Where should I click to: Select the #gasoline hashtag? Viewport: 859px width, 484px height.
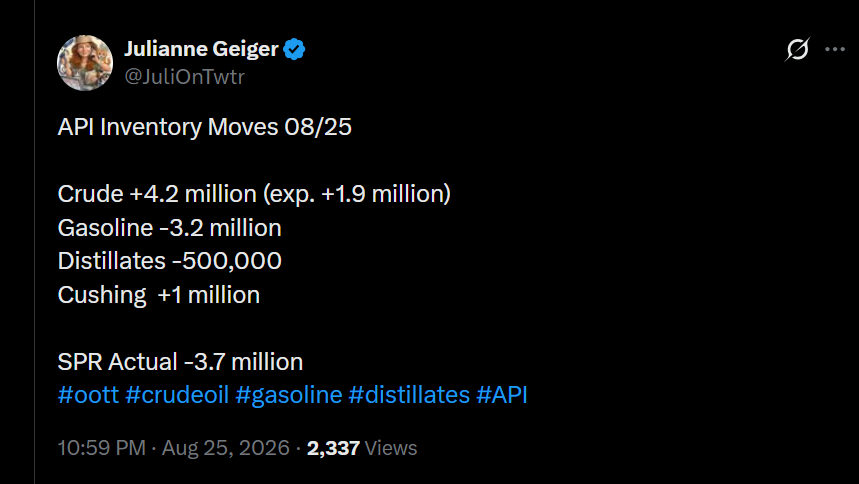289,395
